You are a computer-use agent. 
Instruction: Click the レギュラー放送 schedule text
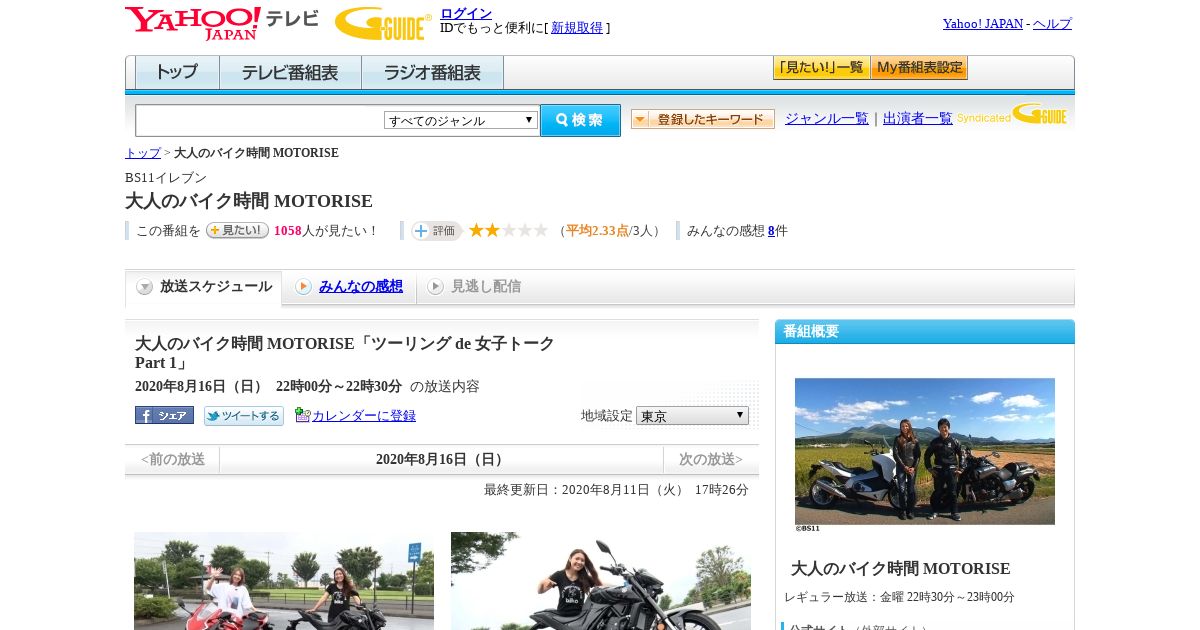899,597
